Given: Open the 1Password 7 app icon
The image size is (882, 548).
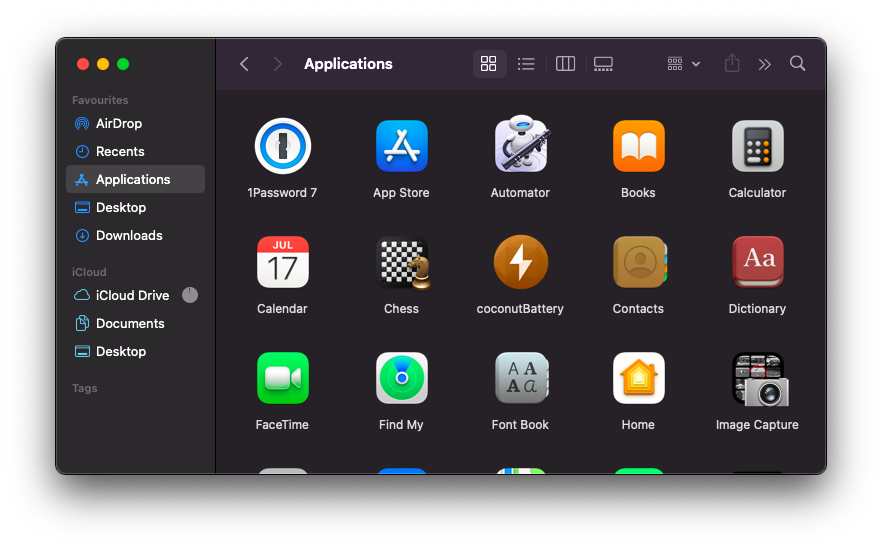Looking at the screenshot, I should click(282, 146).
